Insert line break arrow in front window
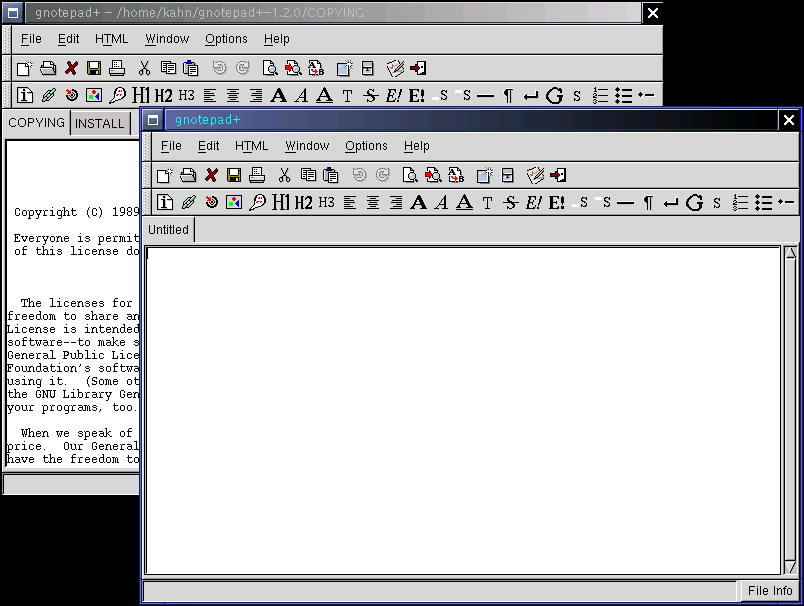The image size is (804, 606). tap(671, 204)
